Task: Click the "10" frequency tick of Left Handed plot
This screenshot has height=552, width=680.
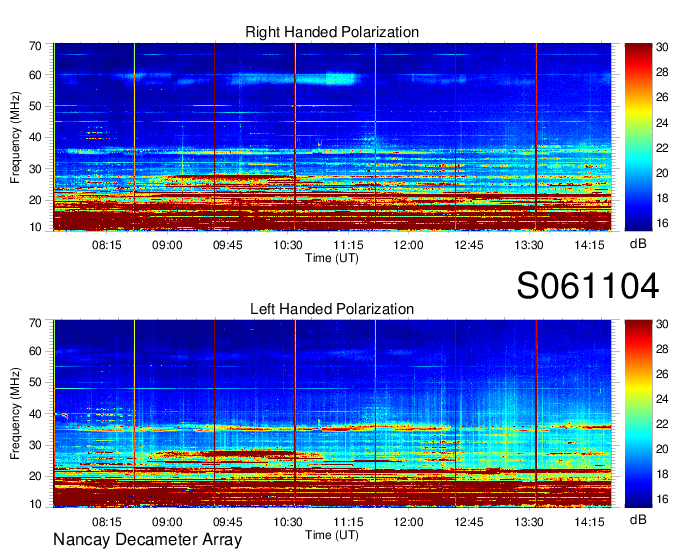Action: tap(35, 504)
